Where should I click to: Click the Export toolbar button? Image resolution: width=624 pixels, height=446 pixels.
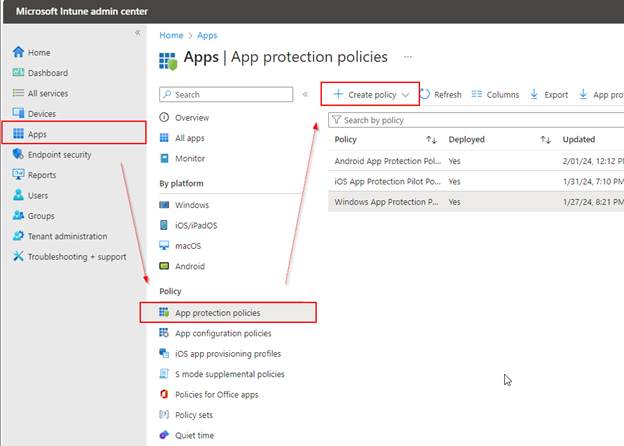point(549,95)
